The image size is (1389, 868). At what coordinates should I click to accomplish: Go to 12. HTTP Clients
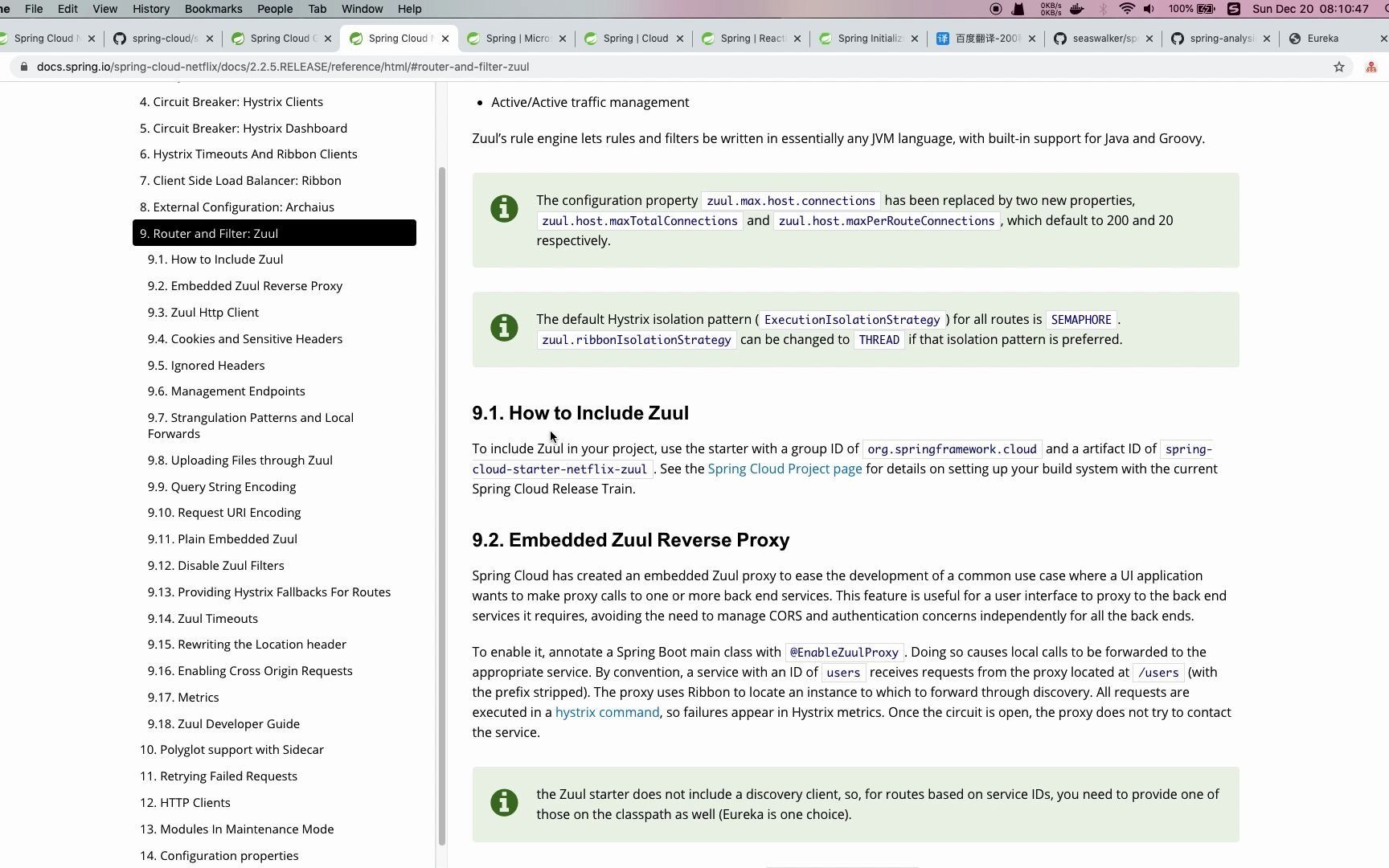click(185, 803)
